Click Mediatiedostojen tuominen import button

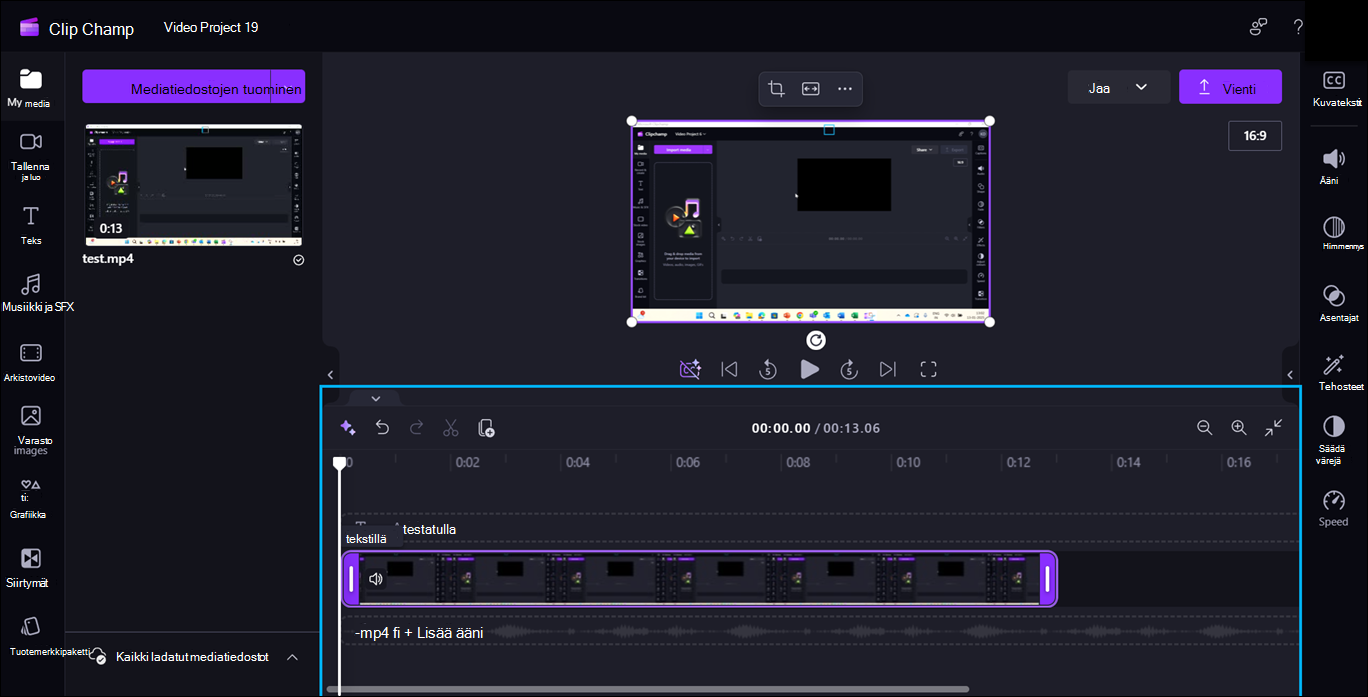click(x=194, y=89)
